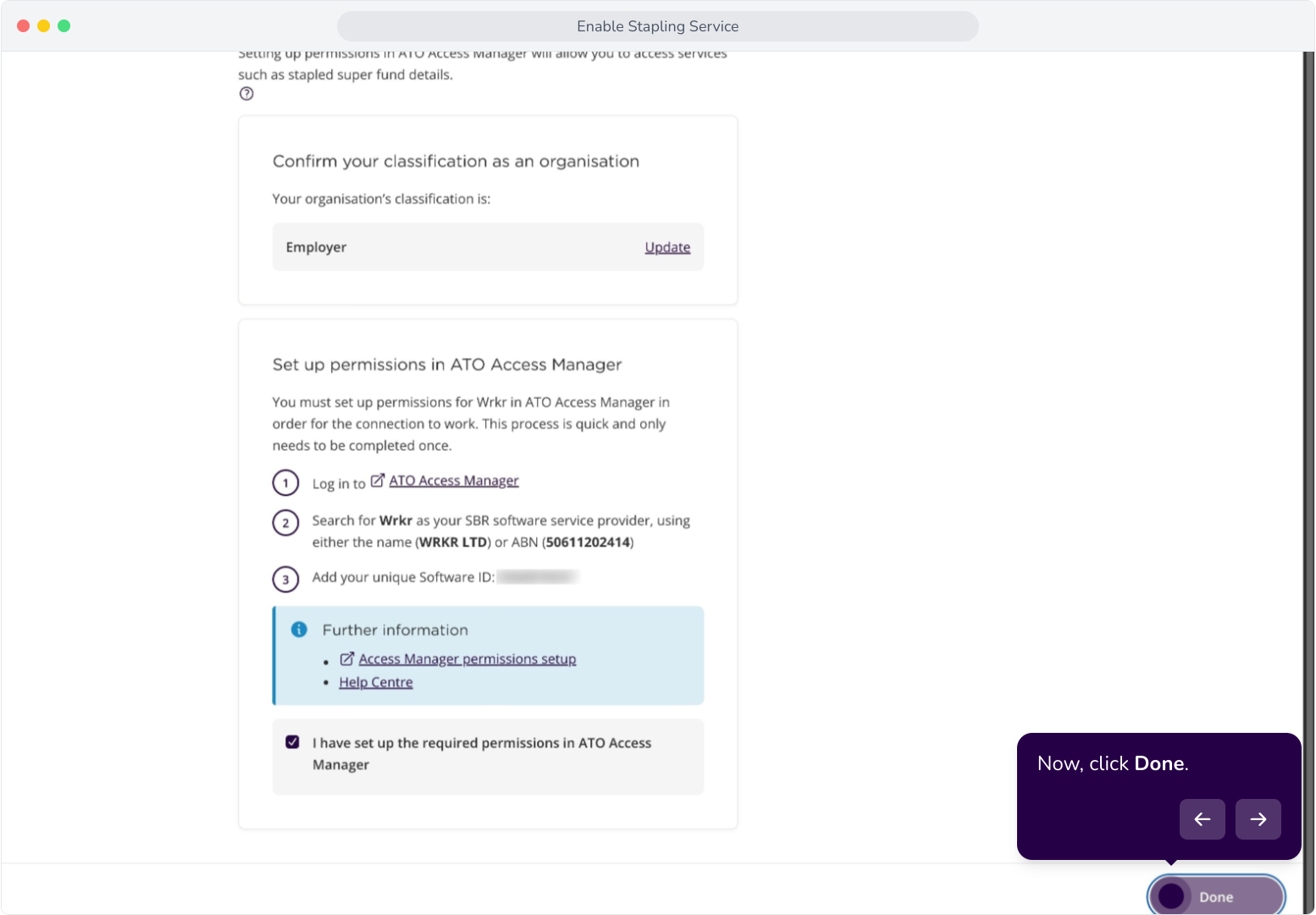Screen dimensions: 1316x915
Task: Click the external link icon beside ATO Access Manager
Action: pyautogui.click(x=378, y=480)
